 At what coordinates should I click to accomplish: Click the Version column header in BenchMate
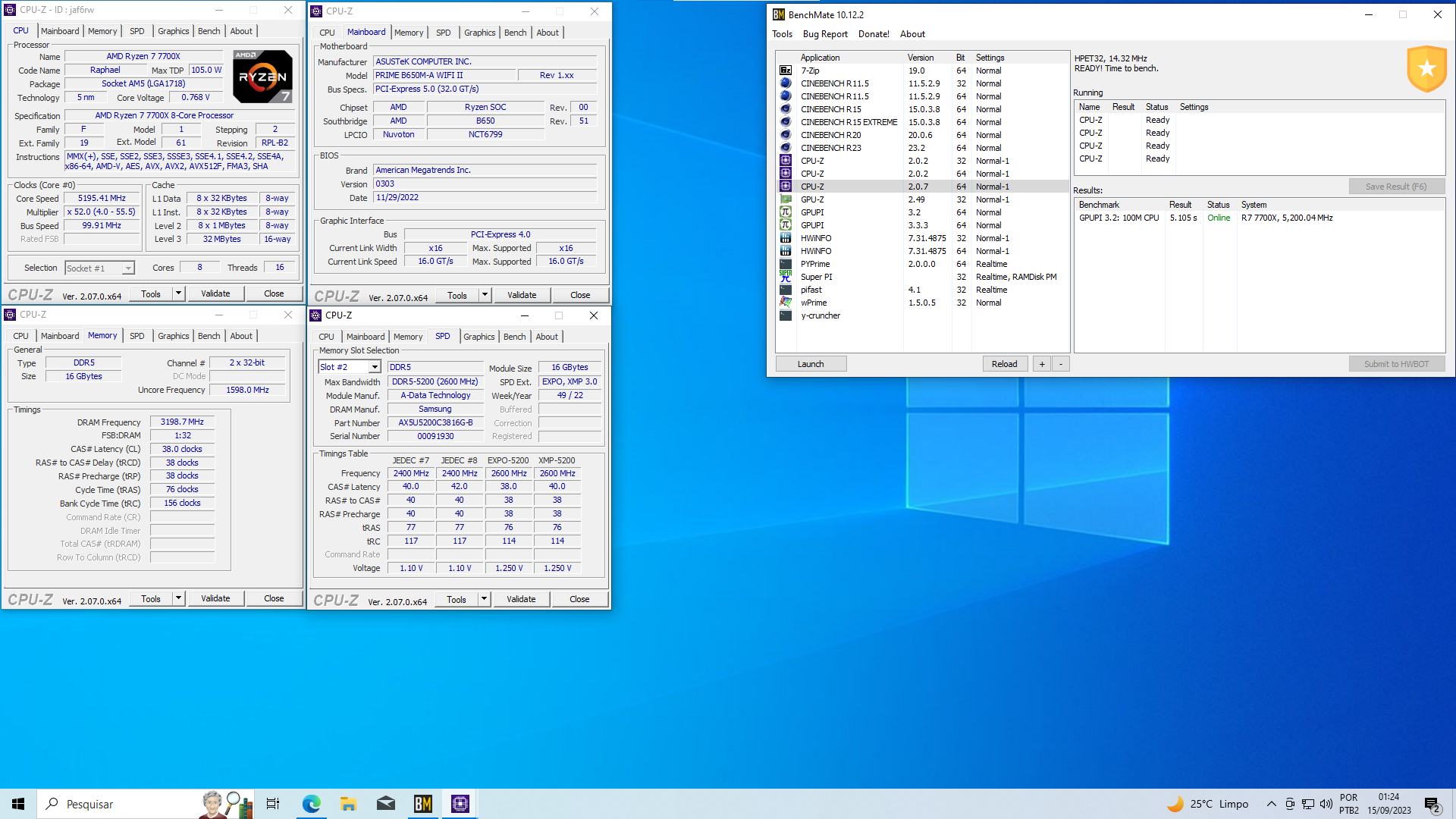pos(927,58)
